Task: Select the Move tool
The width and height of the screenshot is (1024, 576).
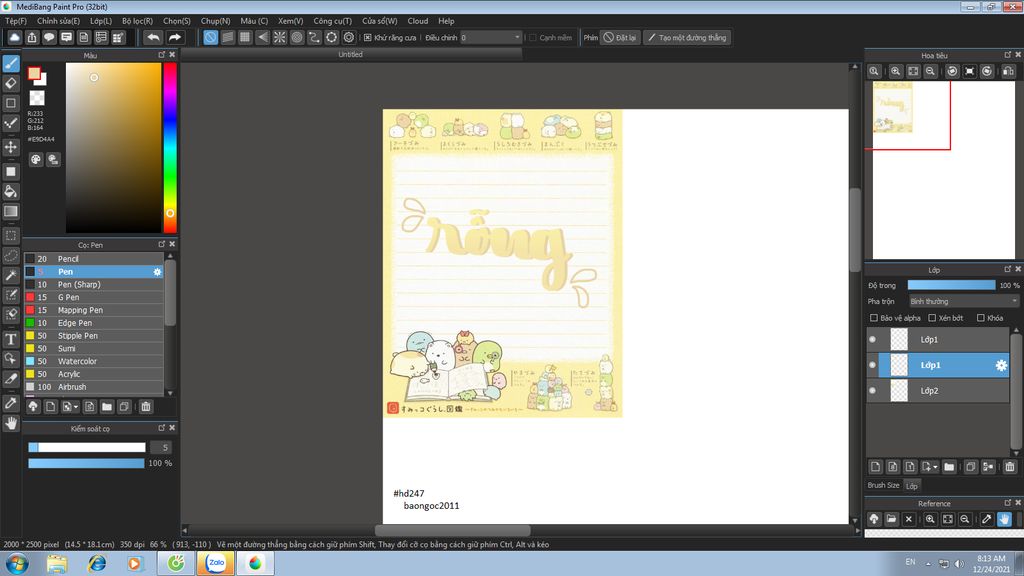Action: pos(11,147)
